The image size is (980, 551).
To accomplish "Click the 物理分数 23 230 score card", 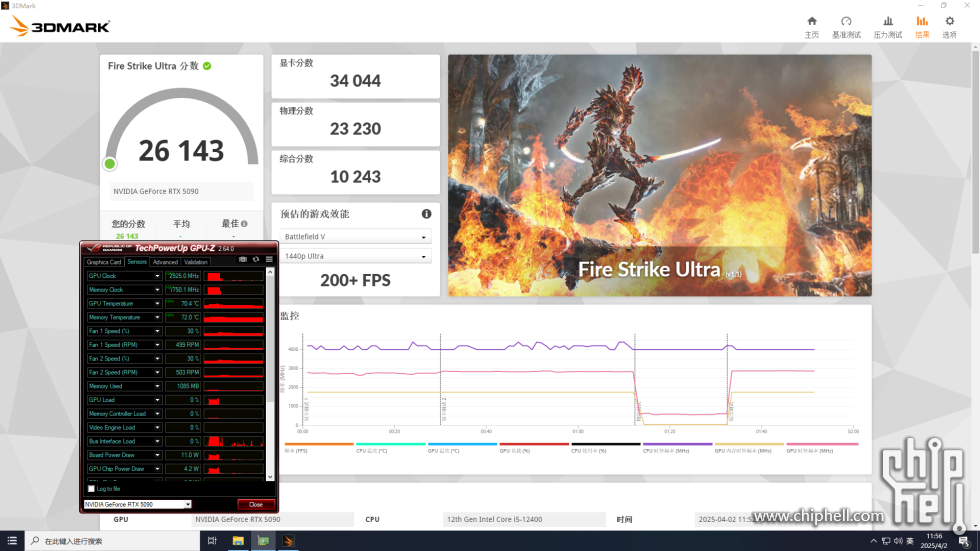I will click(x=356, y=124).
